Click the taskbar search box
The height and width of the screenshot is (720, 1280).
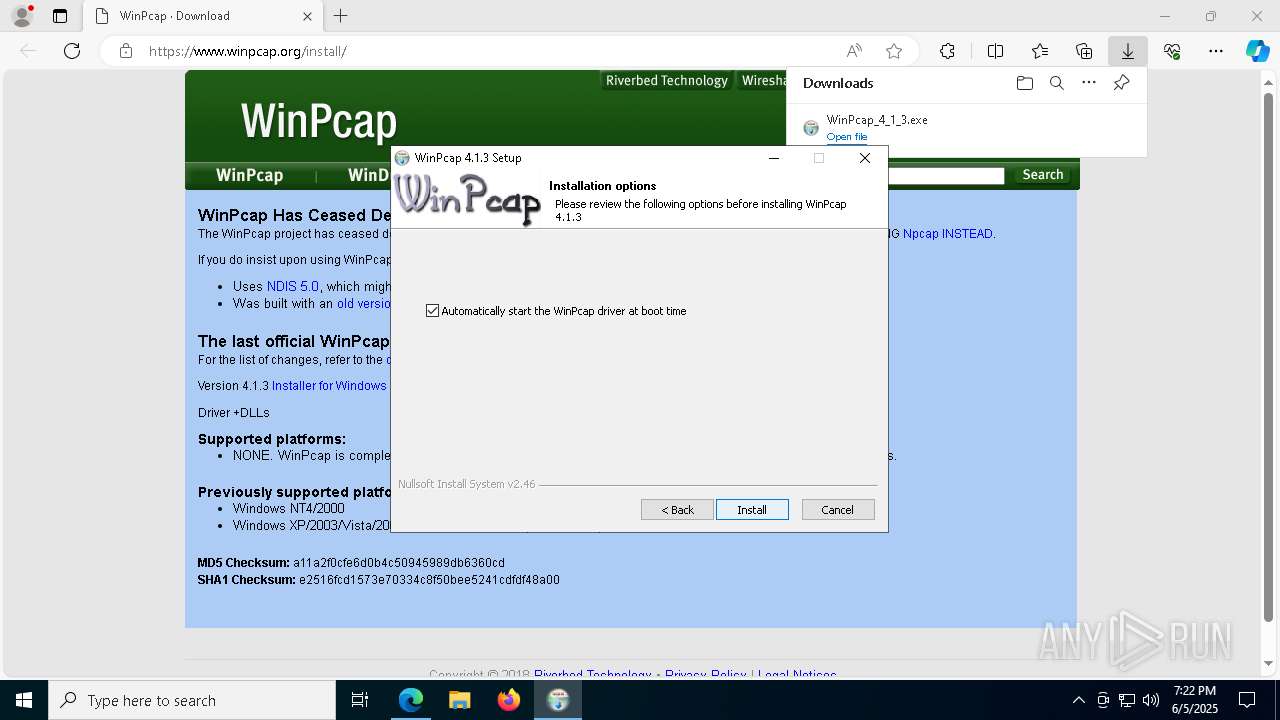(192, 701)
